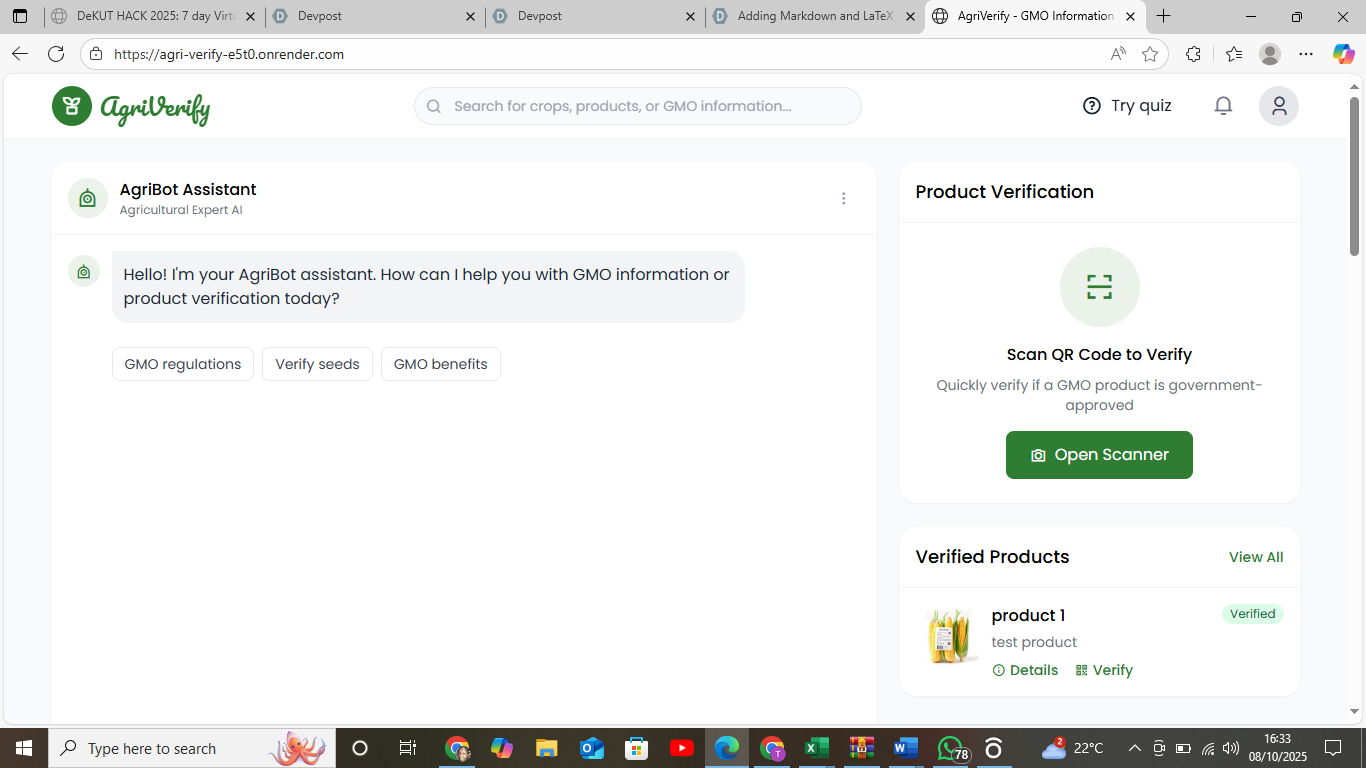Screen dimensions: 1366x768
Task: Click View All verified products
Action: pyautogui.click(x=1256, y=557)
